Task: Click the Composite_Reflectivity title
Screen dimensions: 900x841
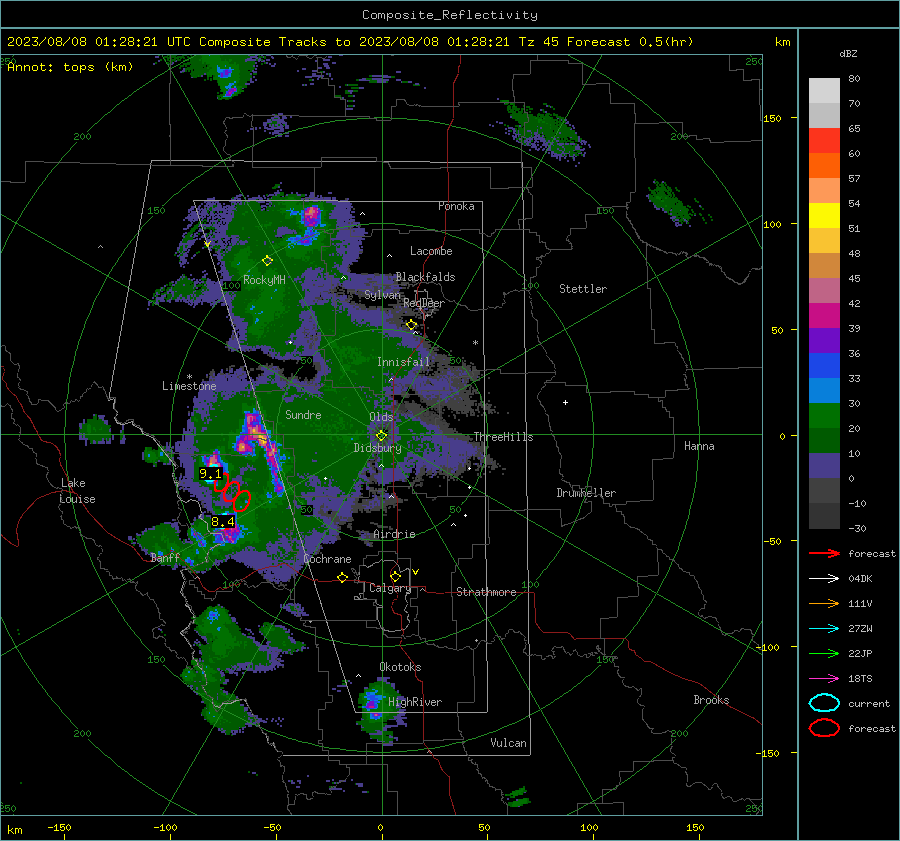Action: 449,15
